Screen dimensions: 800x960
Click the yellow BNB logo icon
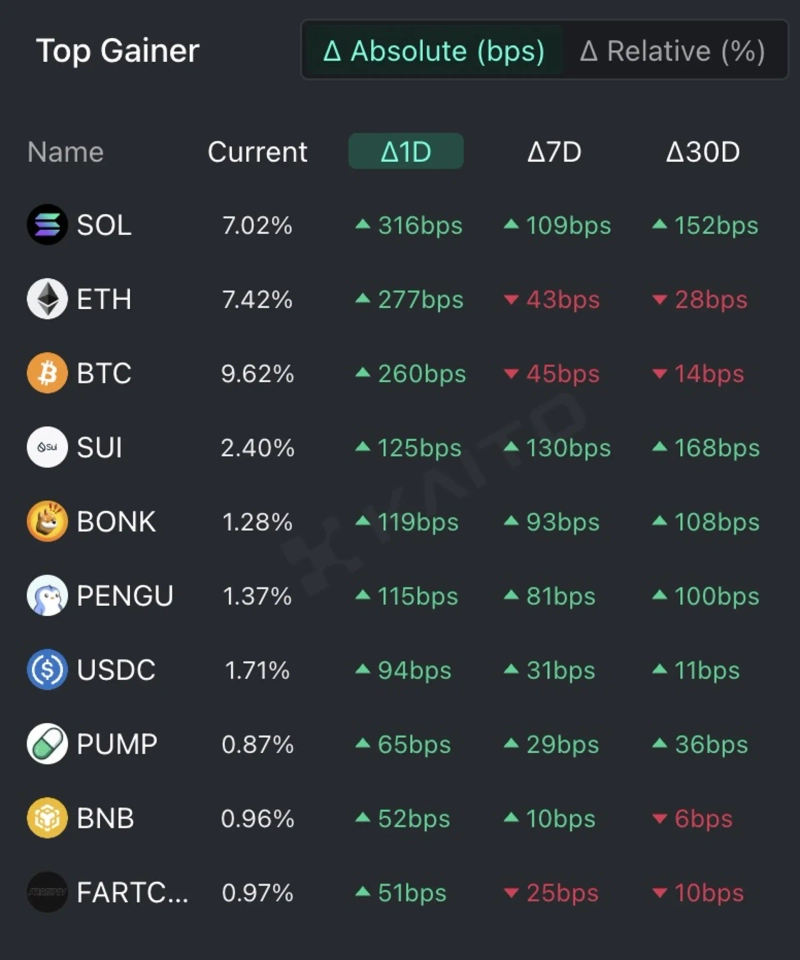(x=47, y=818)
